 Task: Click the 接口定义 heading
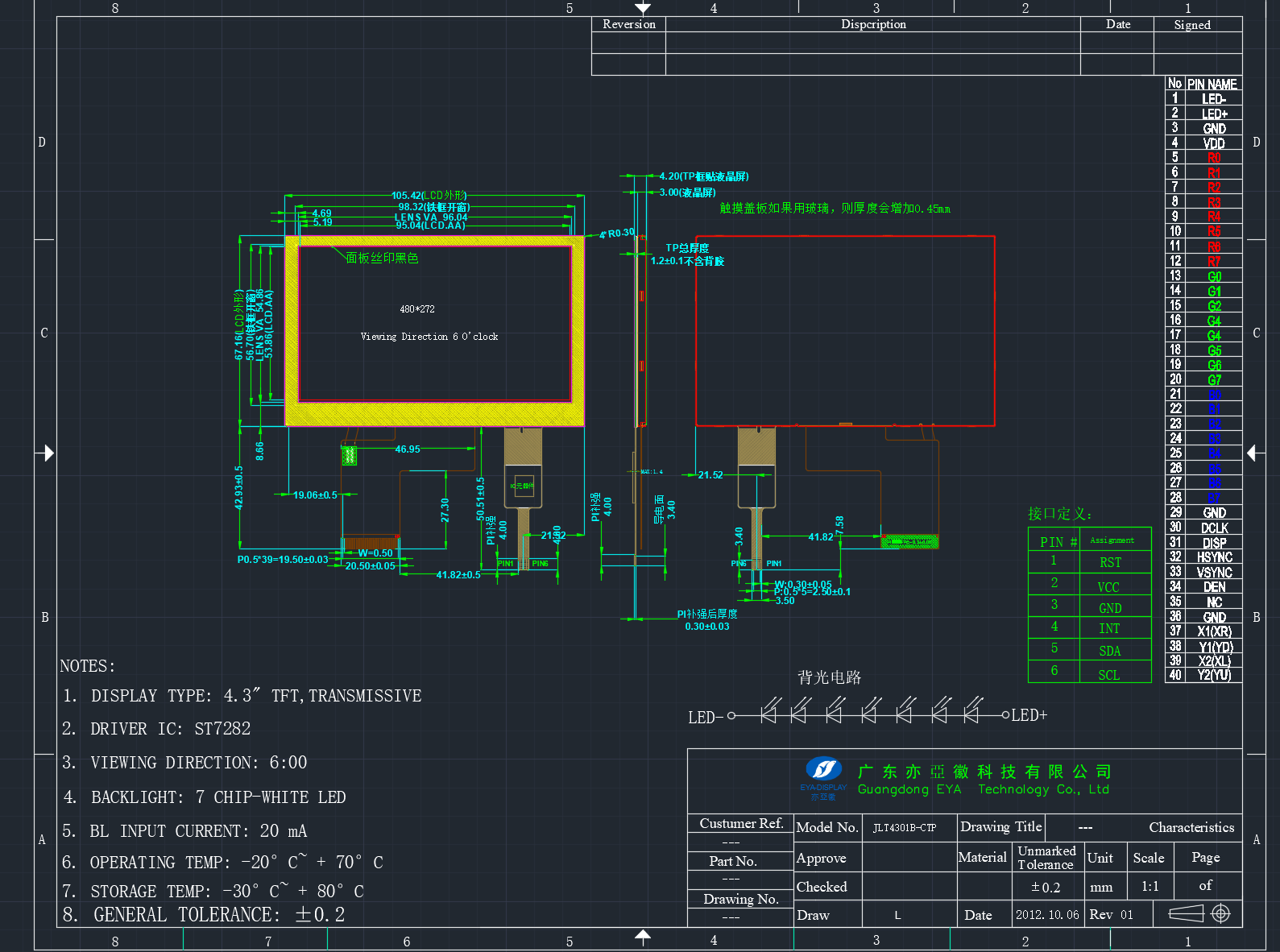click(x=1059, y=514)
